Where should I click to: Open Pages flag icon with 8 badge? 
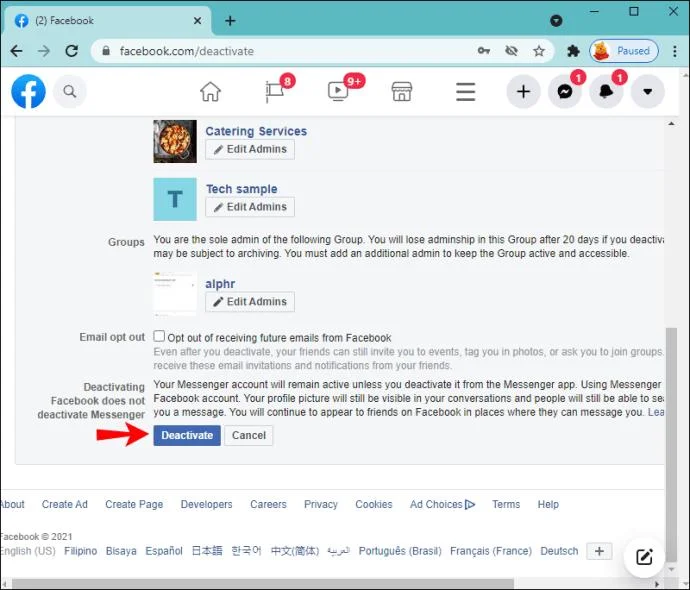[x=275, y=92]
